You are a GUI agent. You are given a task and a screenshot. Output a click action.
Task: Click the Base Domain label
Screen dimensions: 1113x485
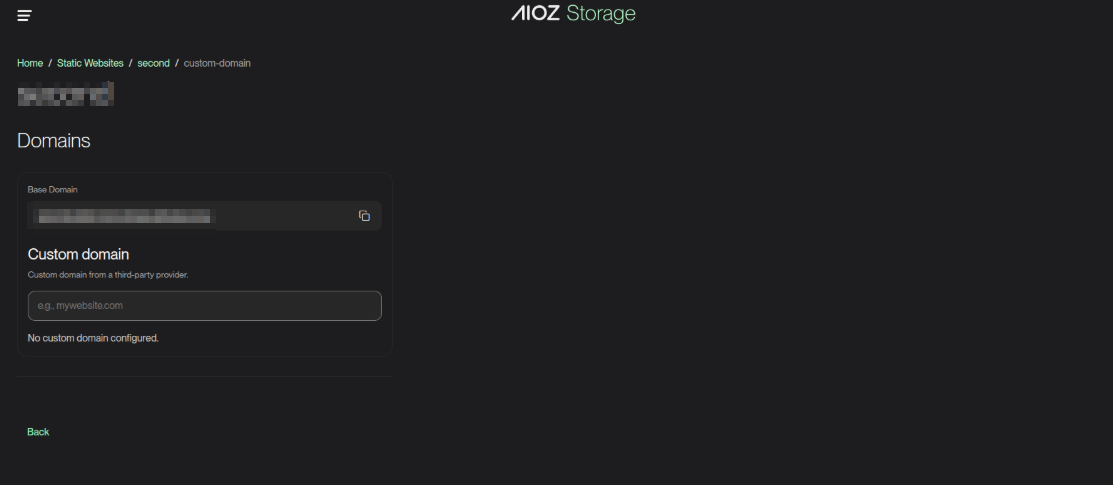pyautogui.click(x=53, y=189)
